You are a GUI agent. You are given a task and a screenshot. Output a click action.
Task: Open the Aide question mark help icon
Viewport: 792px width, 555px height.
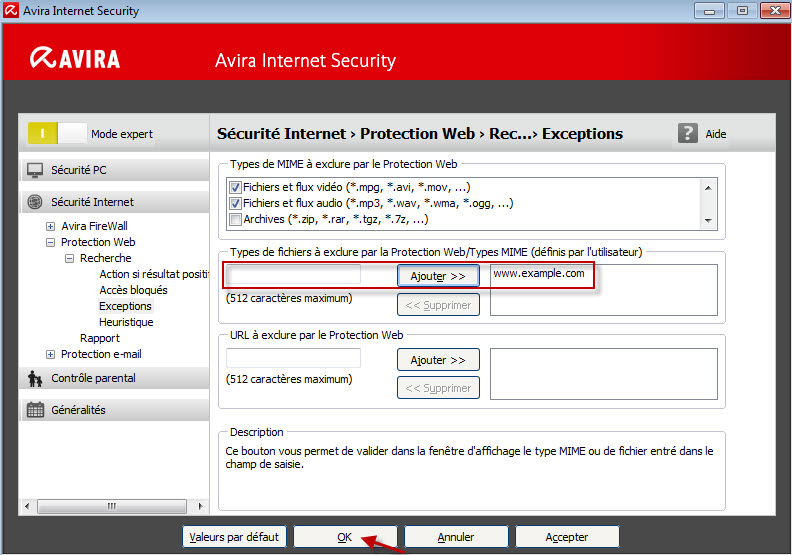[687, 134]
